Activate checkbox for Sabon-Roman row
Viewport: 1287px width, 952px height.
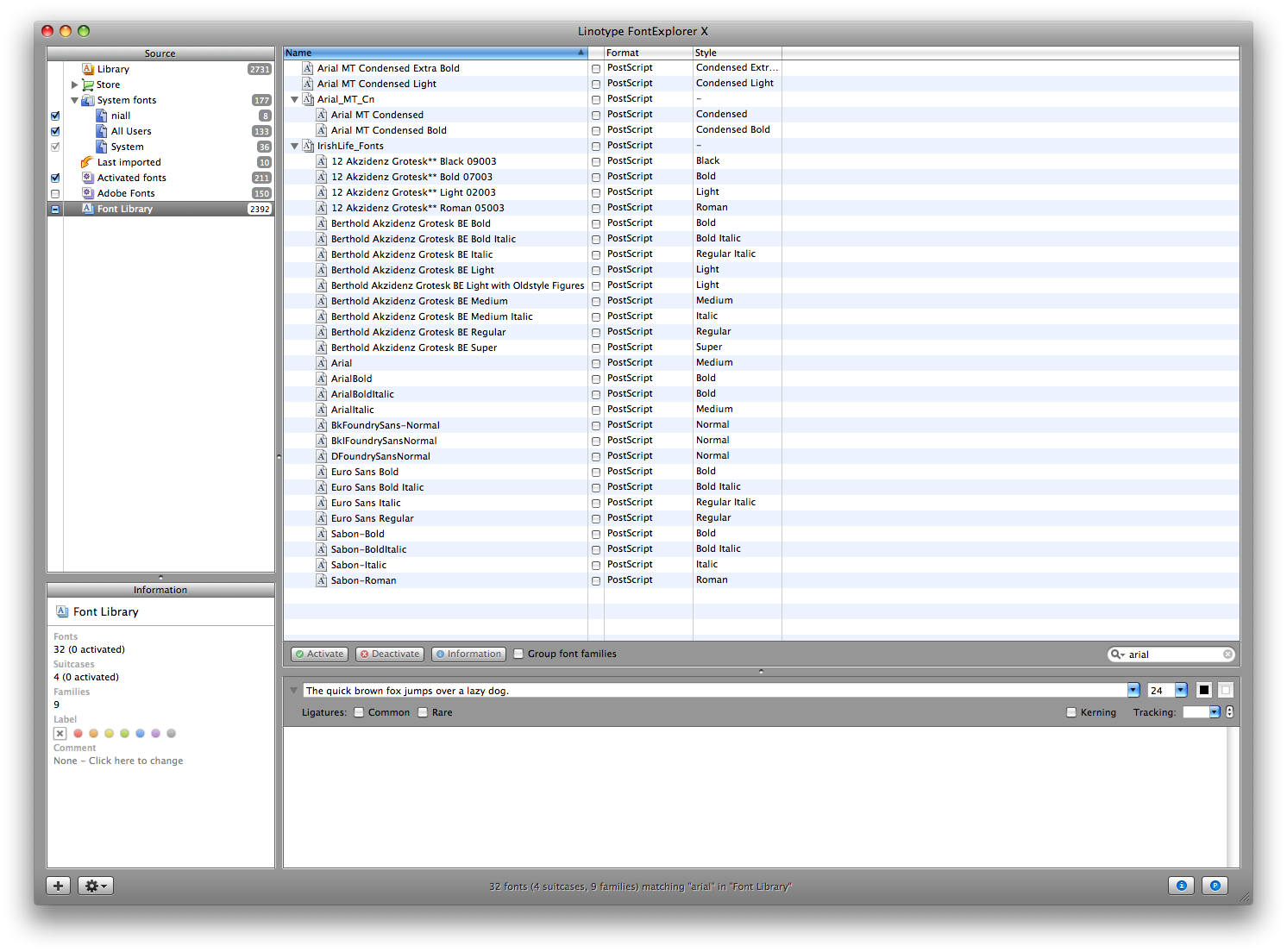596,580
